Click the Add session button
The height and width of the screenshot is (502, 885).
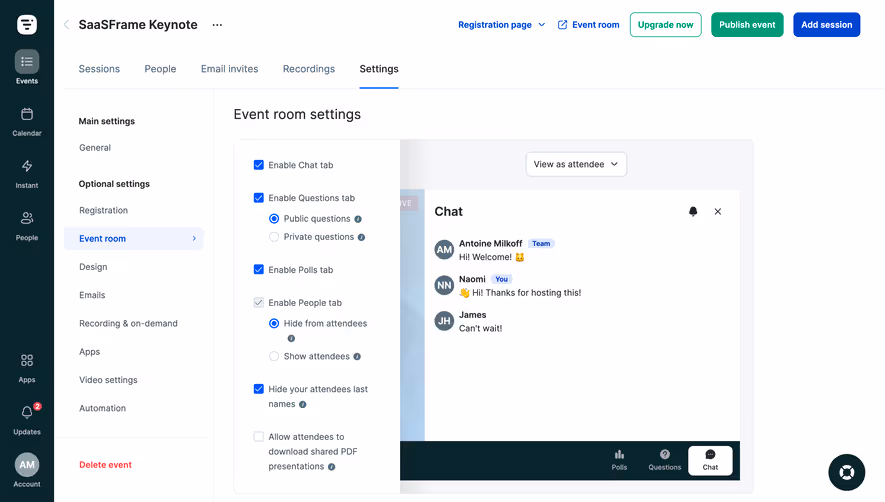click(x=826, y=25)
